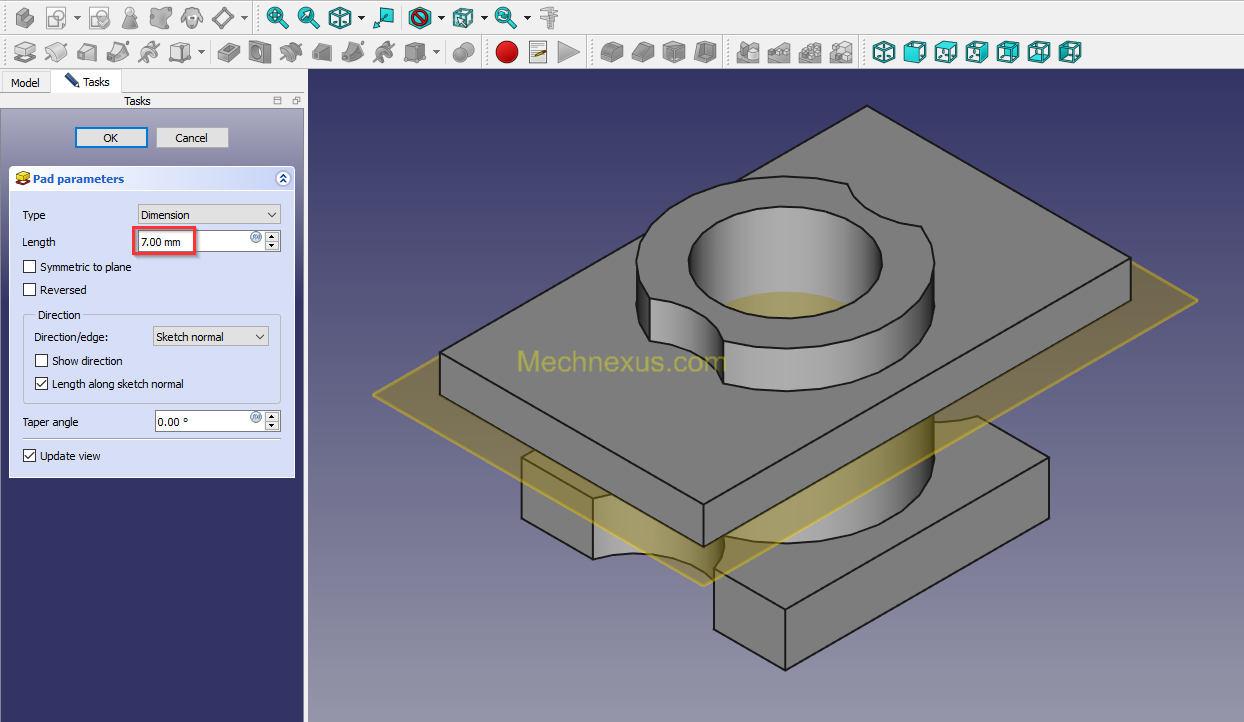Open Draw style dropdown arrow
Screen dimensions: 1244x722
coord(361,18)
